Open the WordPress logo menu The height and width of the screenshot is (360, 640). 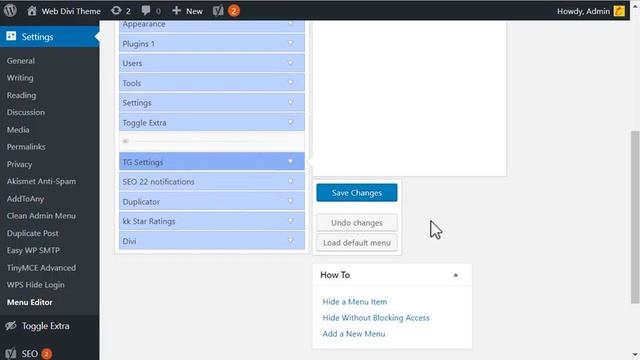(x=10, y=10)
